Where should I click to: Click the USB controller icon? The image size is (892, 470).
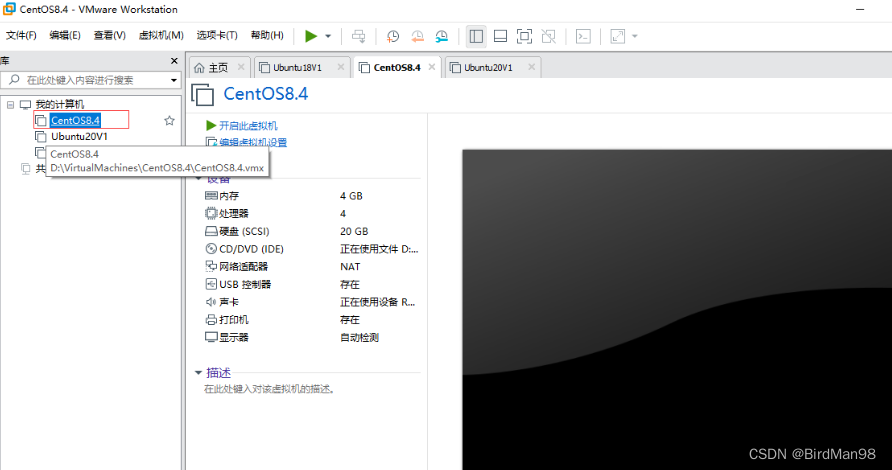[211, 284]
